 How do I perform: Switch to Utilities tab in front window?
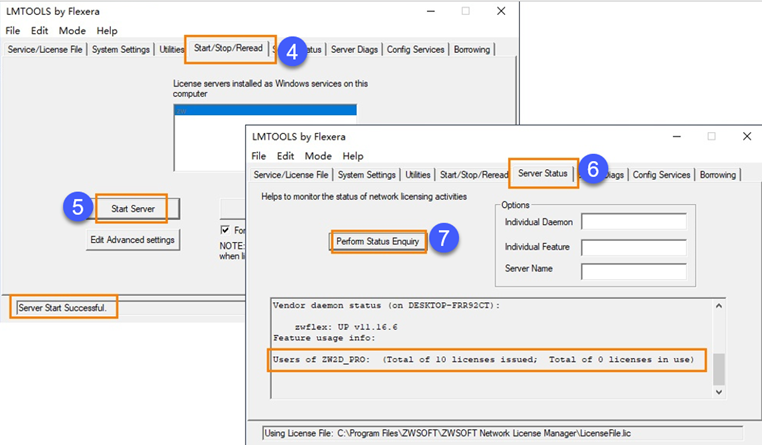[418, 175]
